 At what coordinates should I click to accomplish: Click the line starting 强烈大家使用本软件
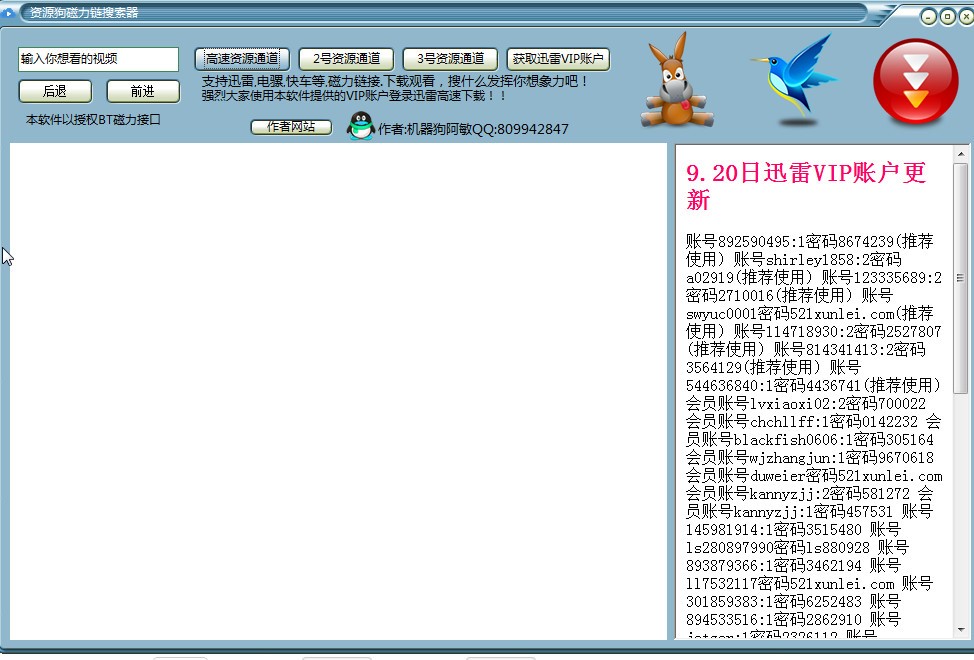354,96
